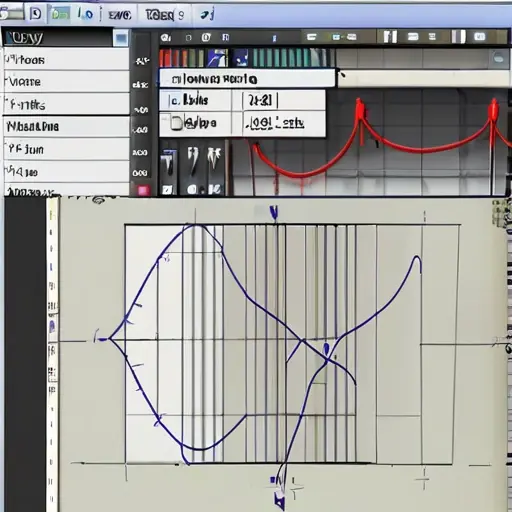
Task: Click the round D-shaped icon in dark toolbar
Action: point(206,37)
